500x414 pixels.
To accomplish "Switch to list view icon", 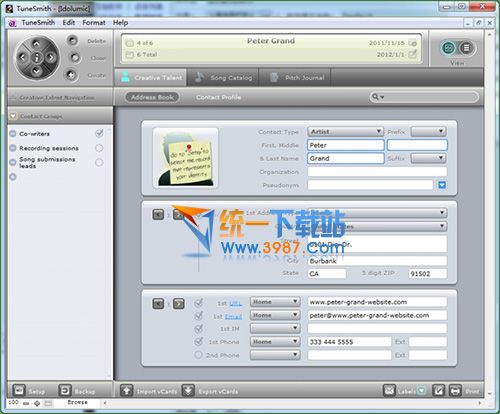I will coord(466,48).
